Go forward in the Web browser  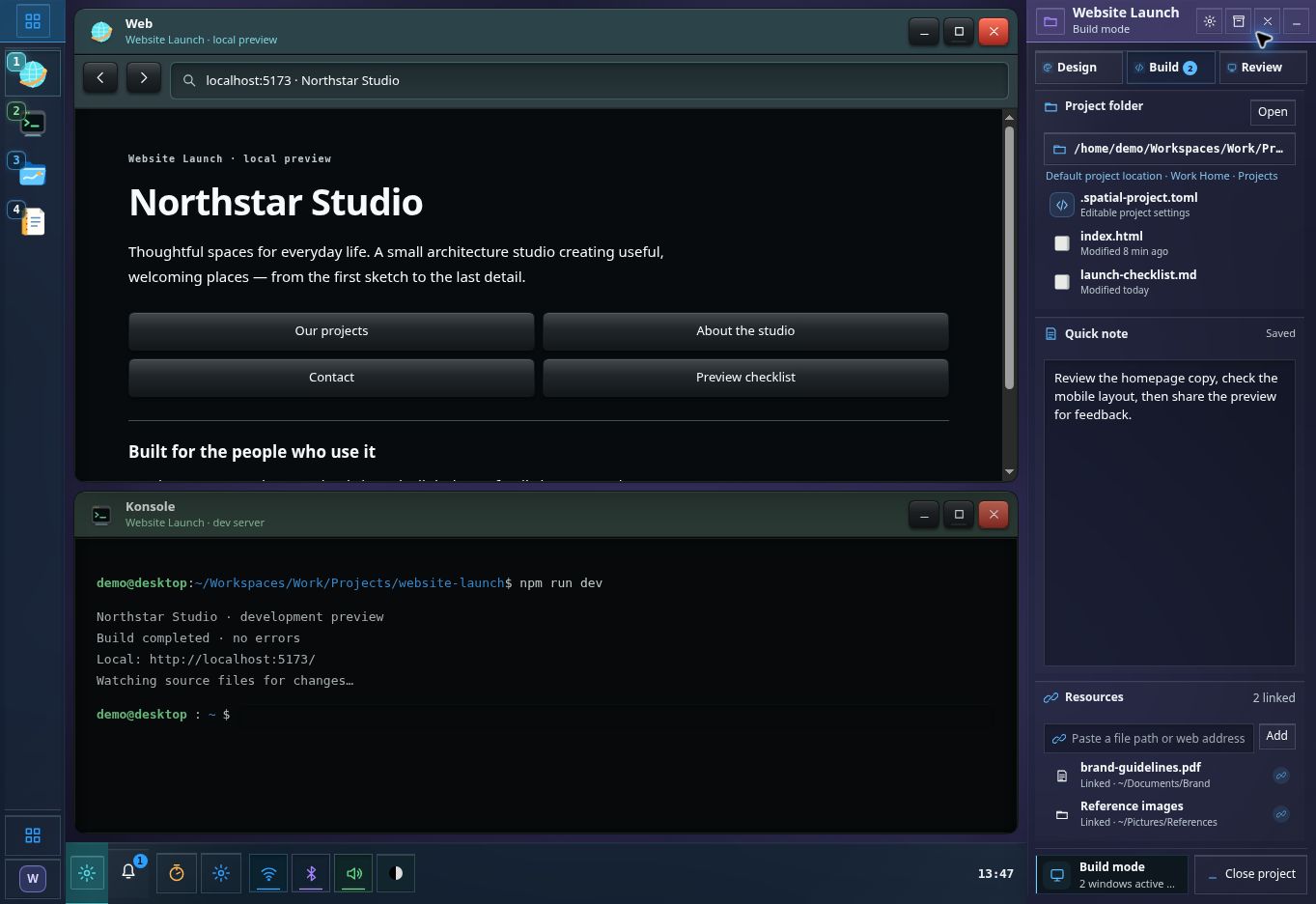[144, 78]
